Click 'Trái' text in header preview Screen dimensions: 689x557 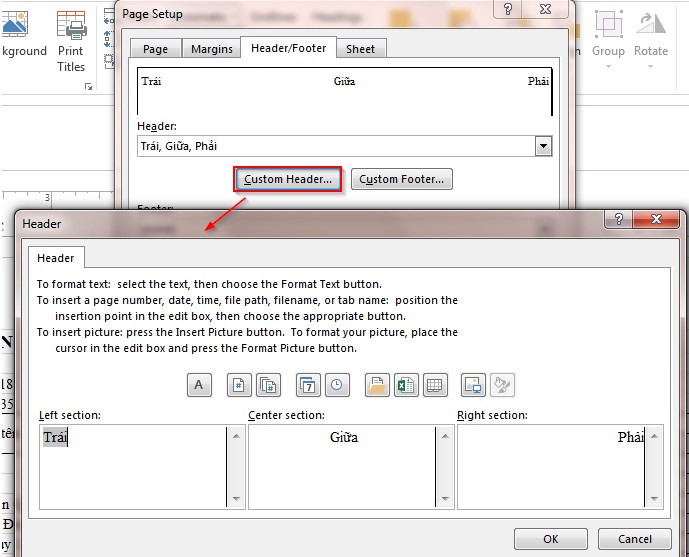point(151,81)
